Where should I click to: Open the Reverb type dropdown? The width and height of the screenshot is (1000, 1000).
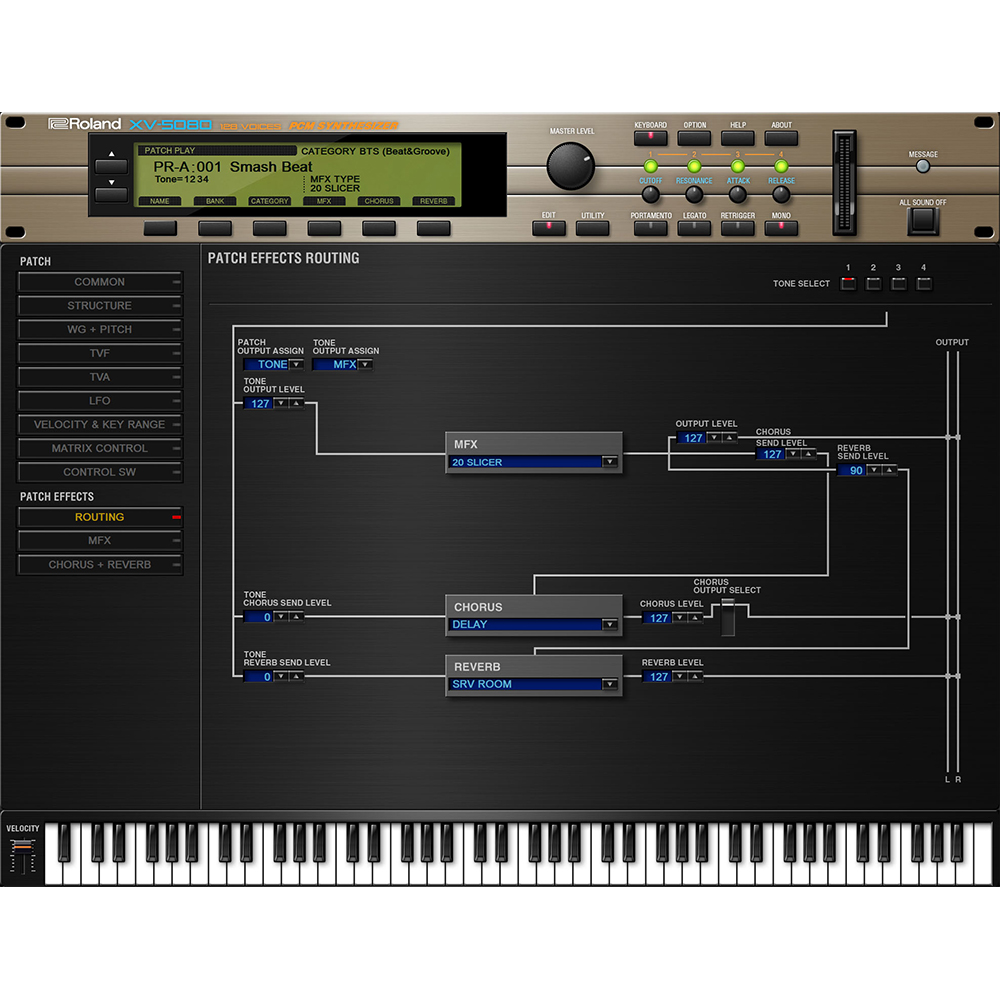click(610, 684)
